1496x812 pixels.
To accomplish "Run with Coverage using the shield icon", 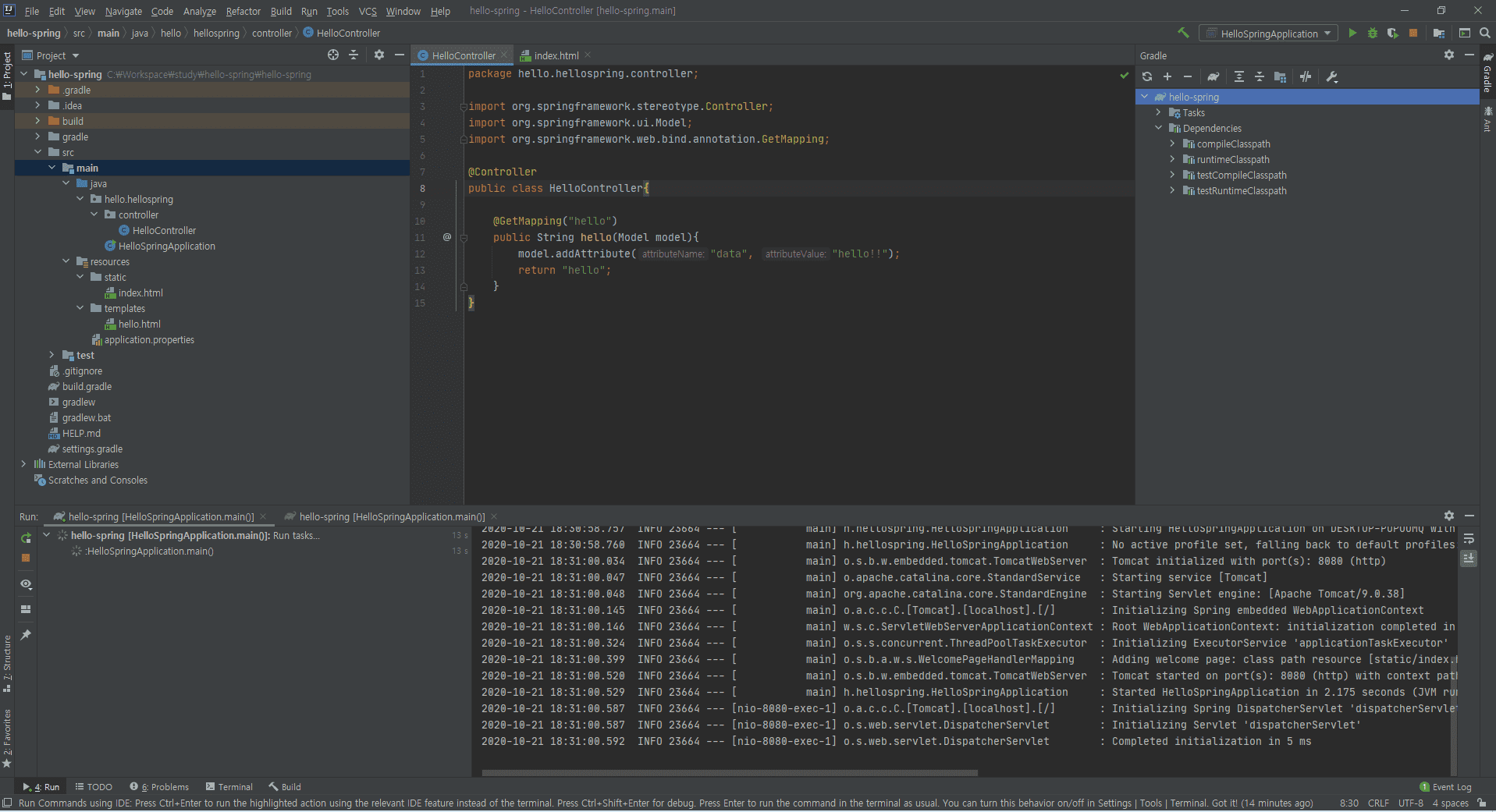I will [x=1392, y=33].
